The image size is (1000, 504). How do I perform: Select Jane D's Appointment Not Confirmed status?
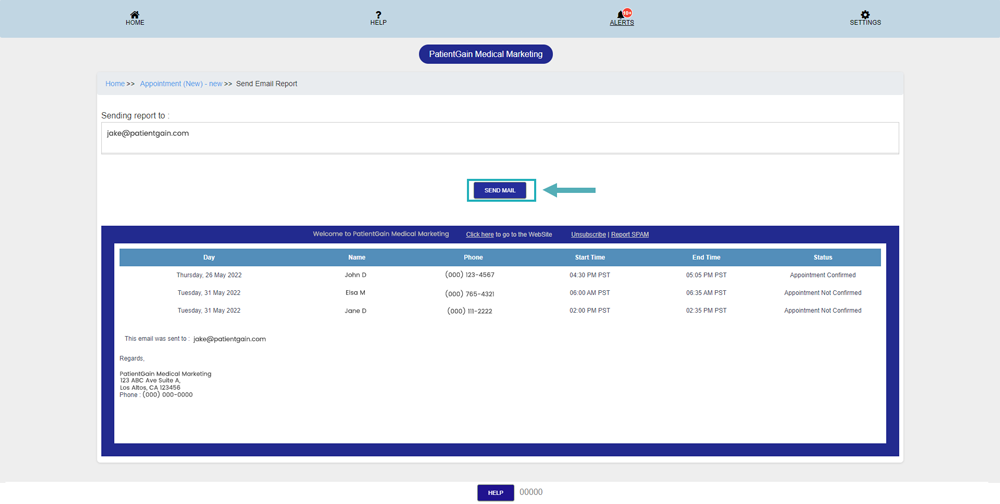[823, 311]
